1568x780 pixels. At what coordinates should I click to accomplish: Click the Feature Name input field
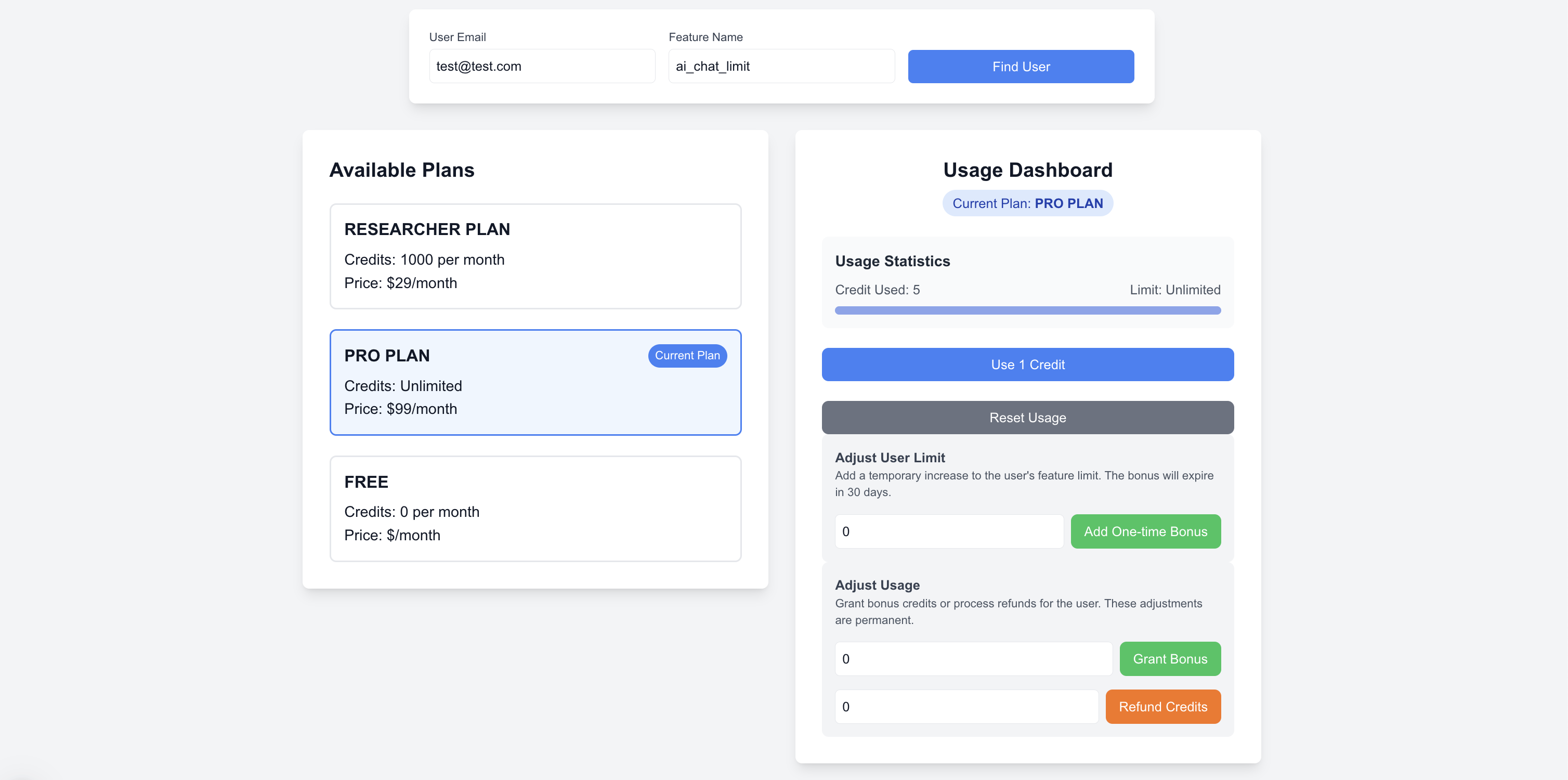tap(781, 67)
